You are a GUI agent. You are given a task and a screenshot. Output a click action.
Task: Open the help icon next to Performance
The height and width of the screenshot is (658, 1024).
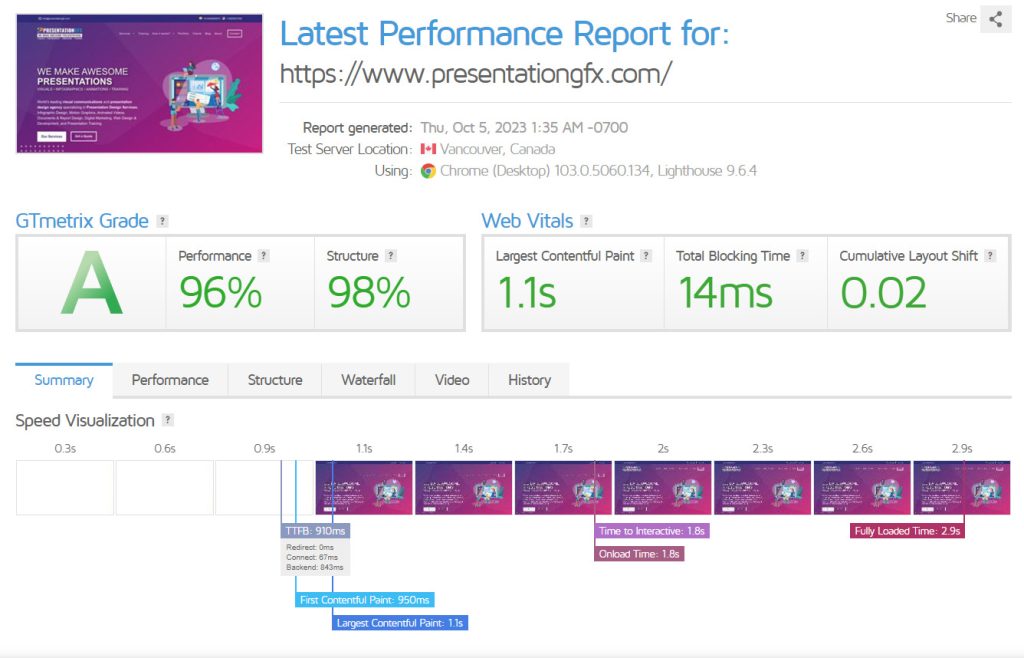(264, 256)
